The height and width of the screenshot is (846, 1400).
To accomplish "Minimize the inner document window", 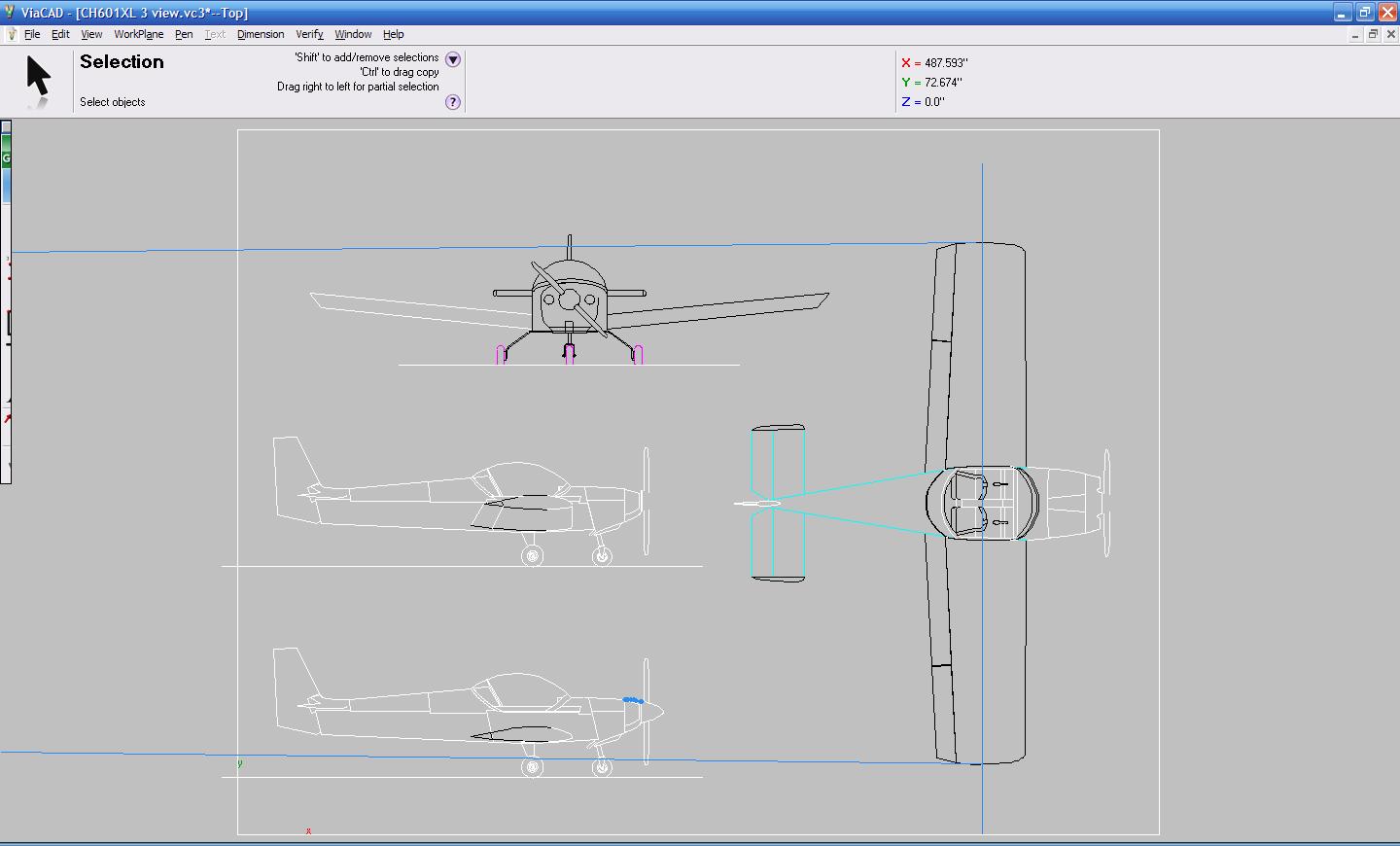I will pos(1354,34).
